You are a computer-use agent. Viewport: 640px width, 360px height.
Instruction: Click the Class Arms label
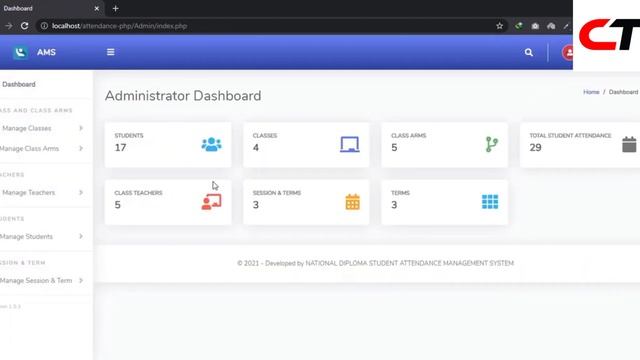click(x=409, y=136)
